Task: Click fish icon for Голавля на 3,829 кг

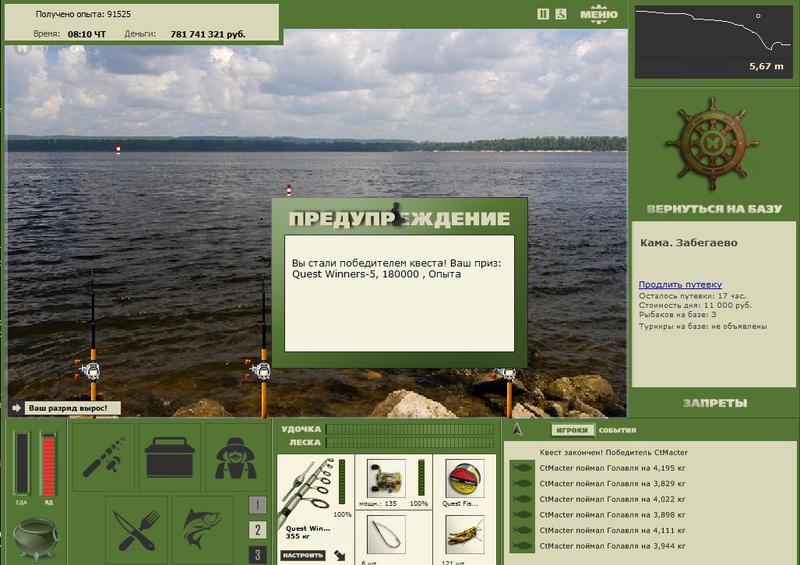Action: pos(522,483)
